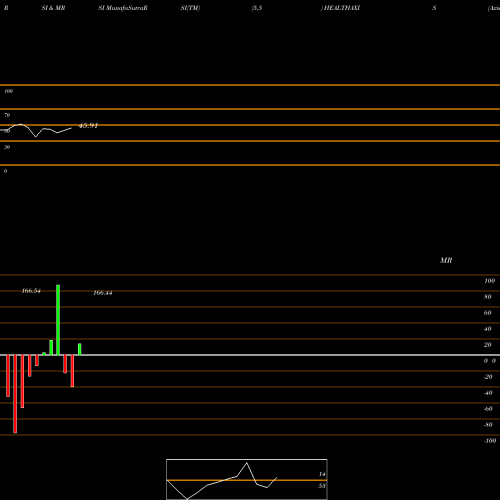Click the last green bar on the right
The image size is (500, 500).
click(80, 349)
